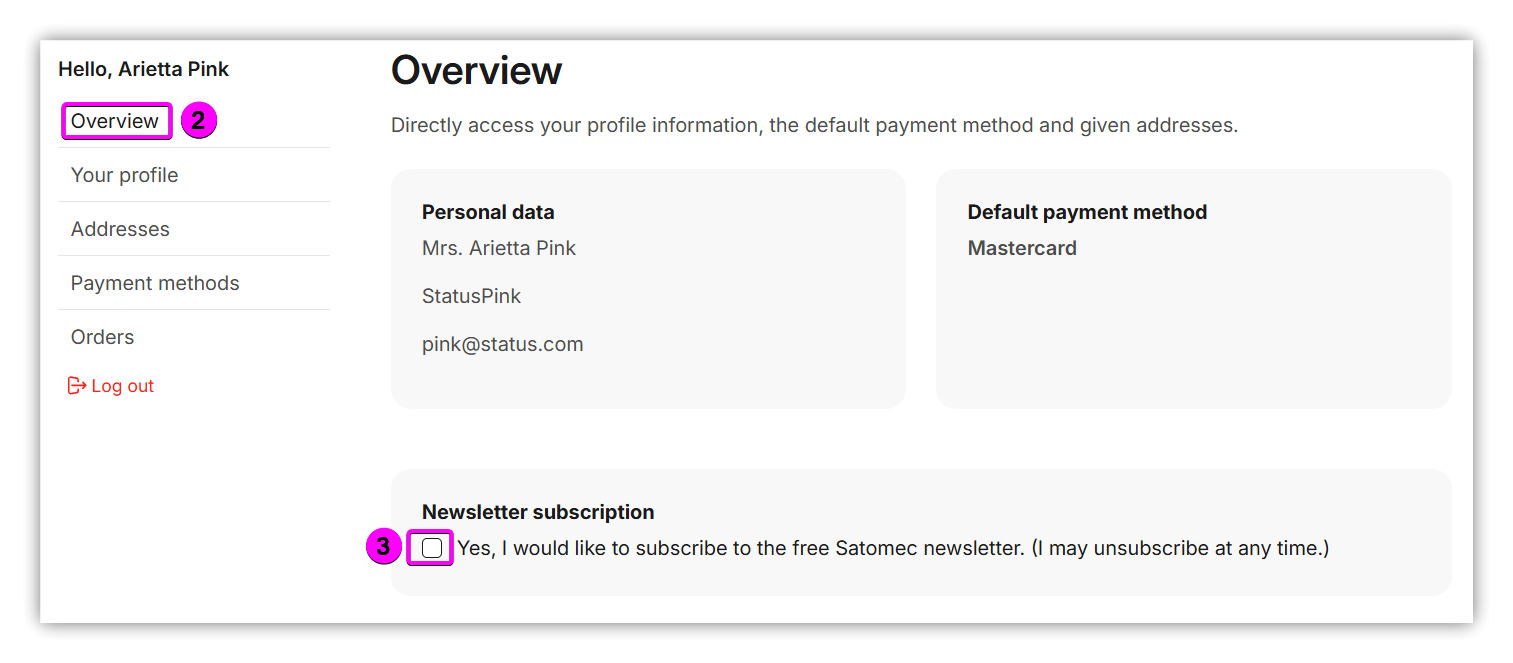
Task: Select Overview in the account sidebar
Action: click(115, 121)
